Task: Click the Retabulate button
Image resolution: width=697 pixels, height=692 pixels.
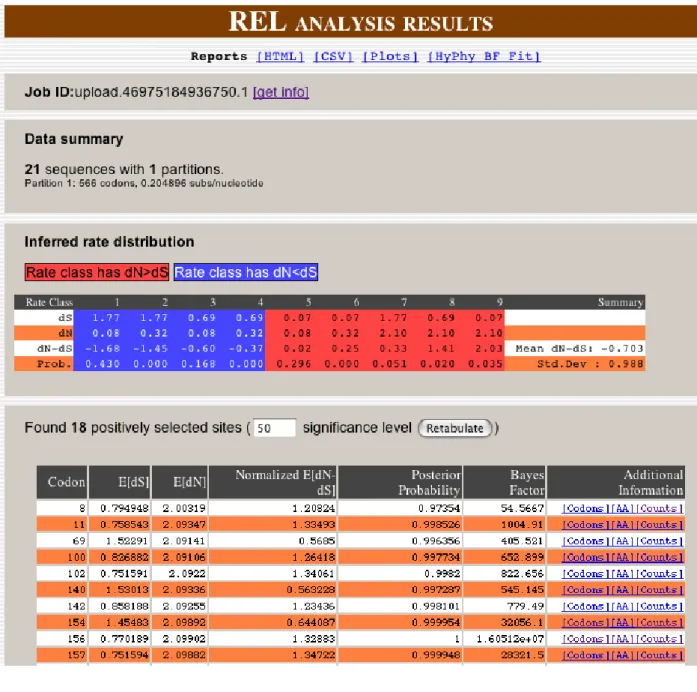Action: point(455,428)
